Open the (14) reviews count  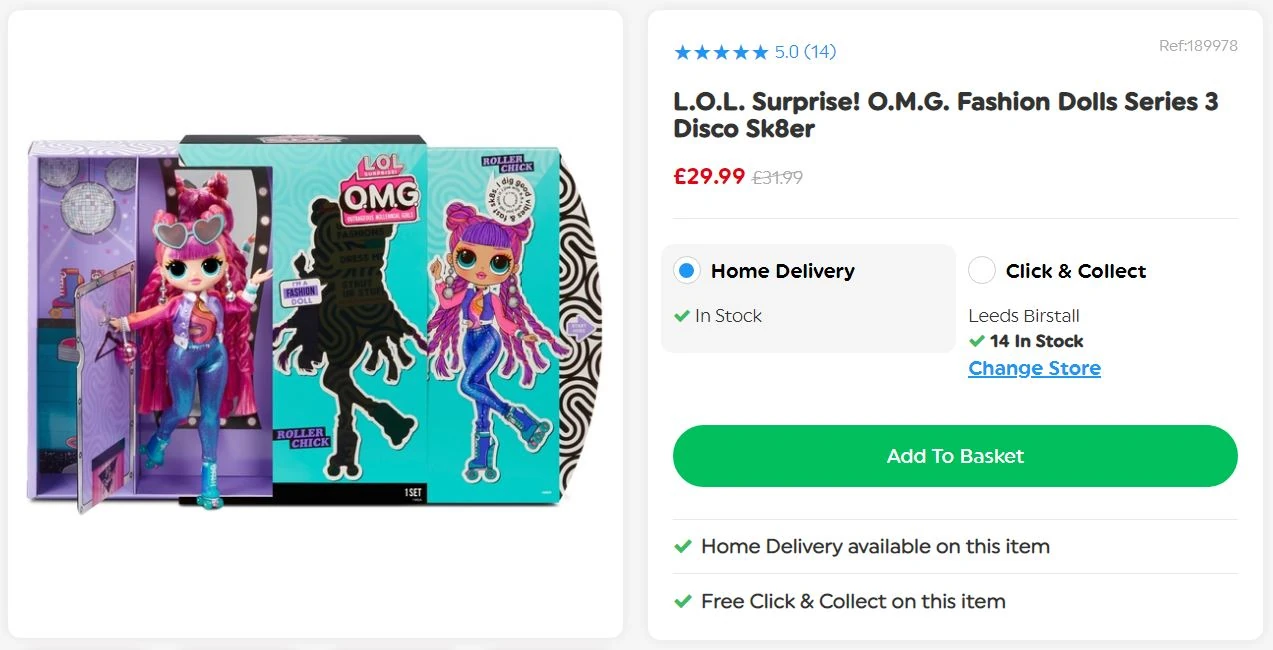[x=820, y=52]
